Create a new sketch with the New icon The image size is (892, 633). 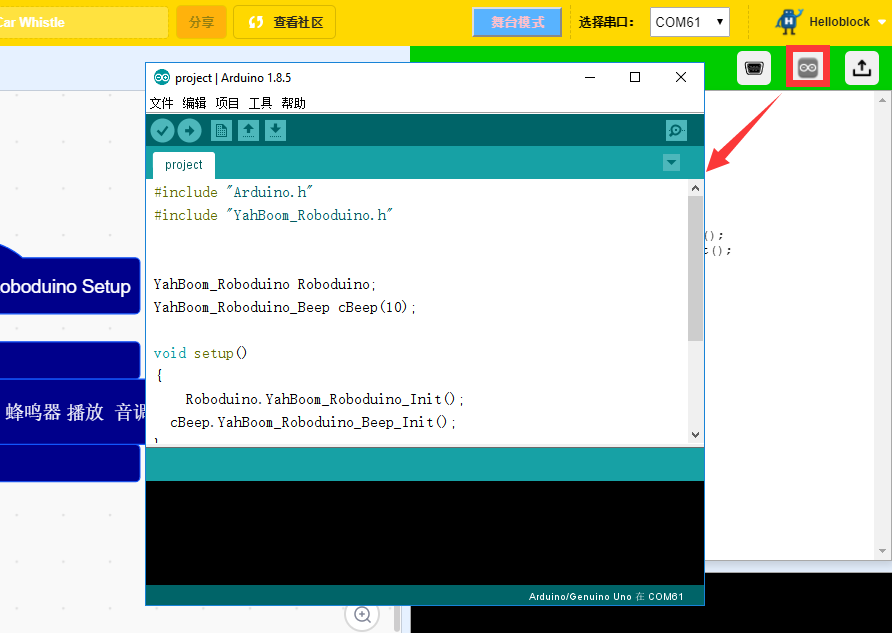click(221, 131)
